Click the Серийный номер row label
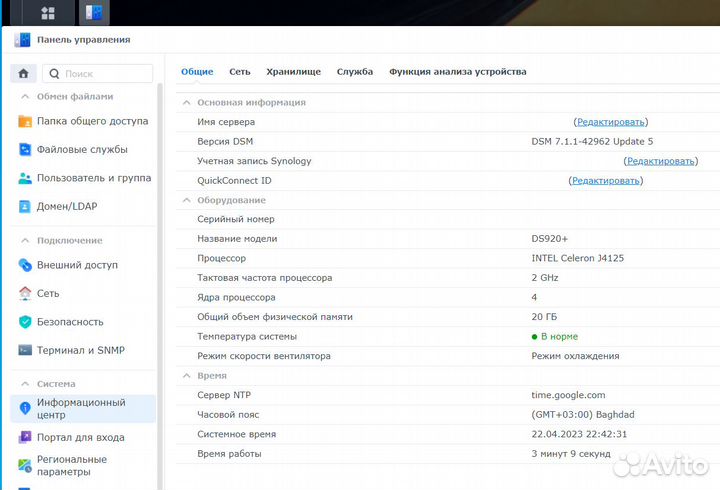The image size is (720, 490). click(236, 220)
